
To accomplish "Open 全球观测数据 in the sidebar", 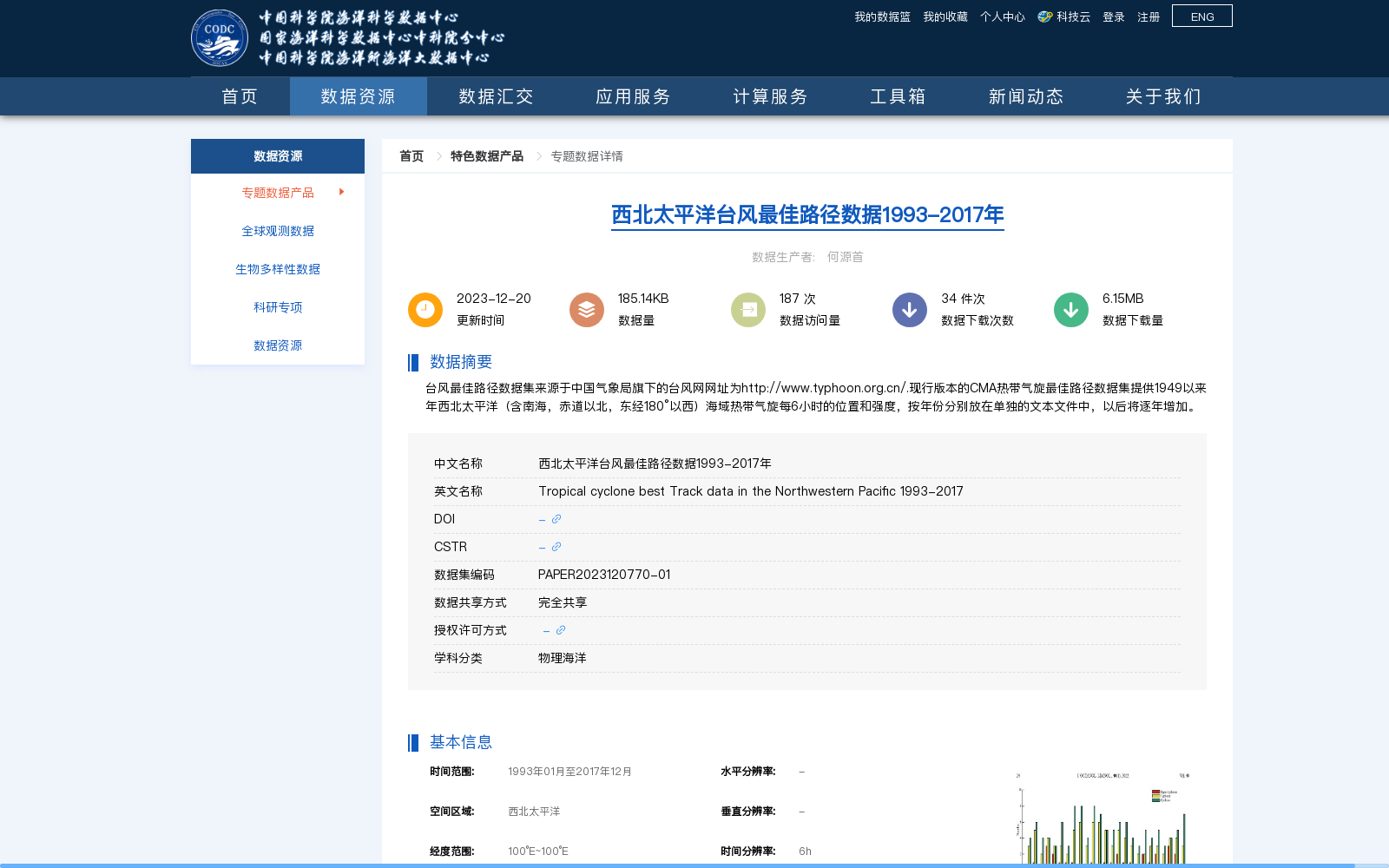I will 278,230.
